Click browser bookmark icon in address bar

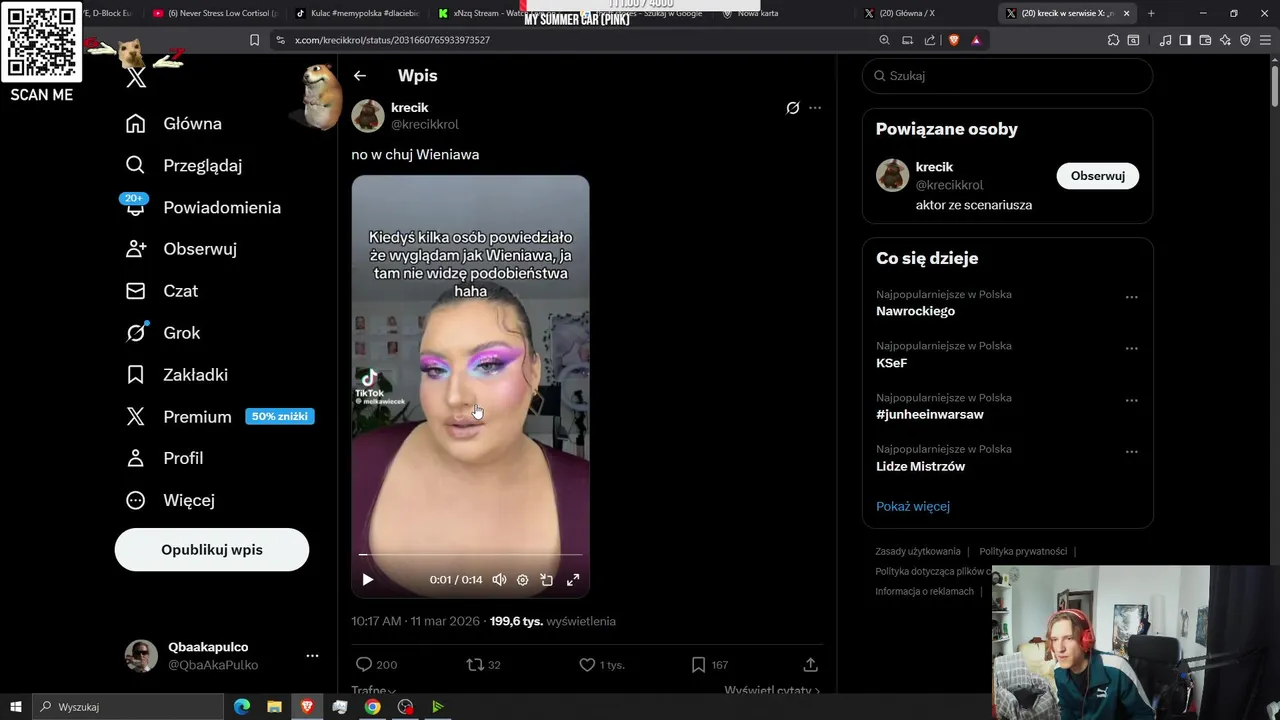click(255, 40)
